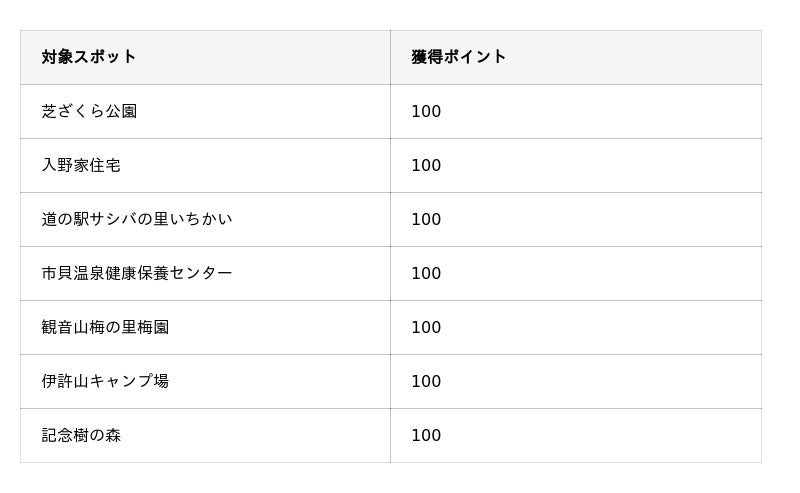Select the 記念樹の森 cell
Screen dimensions: 800x493
(x=205, y=435)
